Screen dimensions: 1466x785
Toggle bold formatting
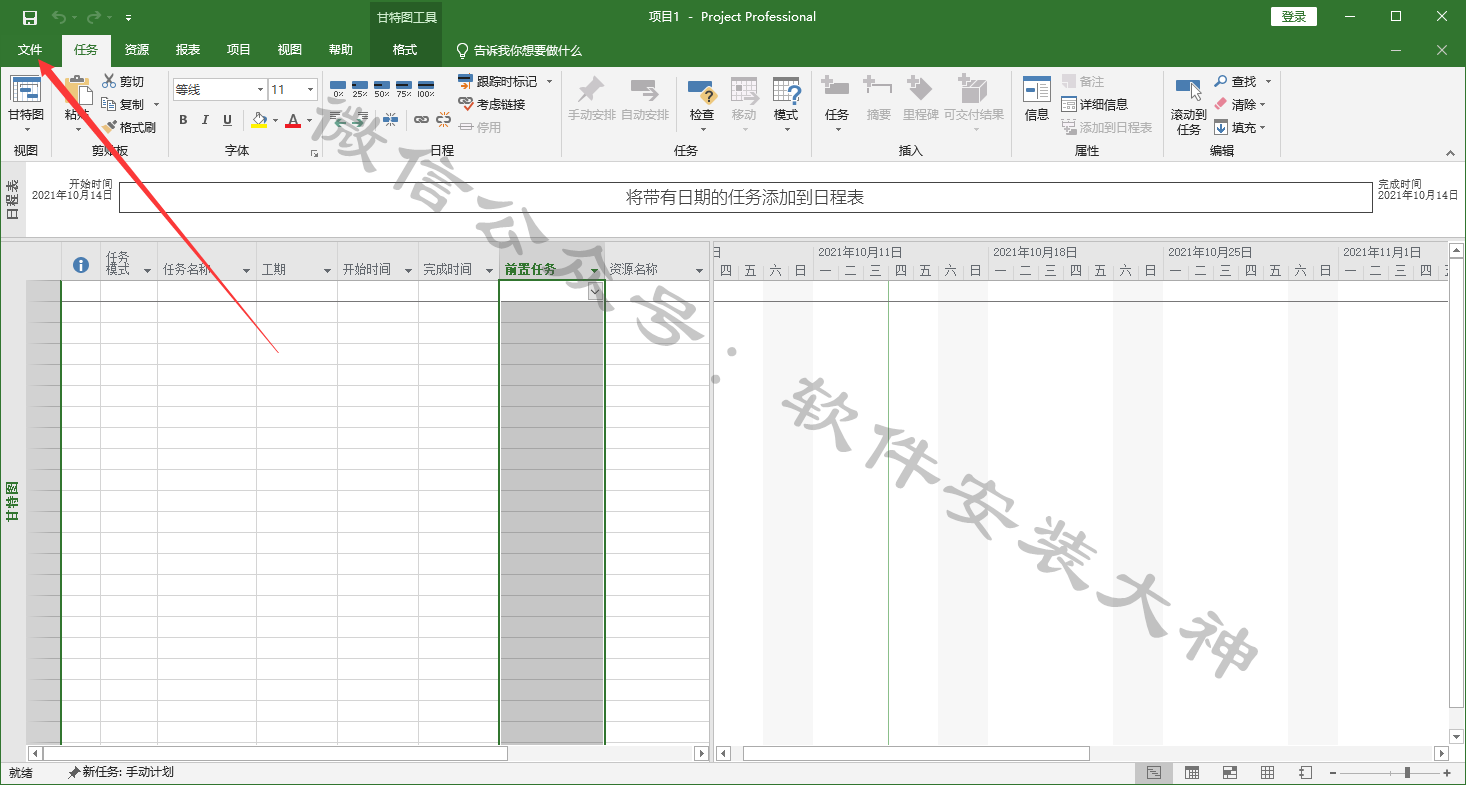point(183,120)
